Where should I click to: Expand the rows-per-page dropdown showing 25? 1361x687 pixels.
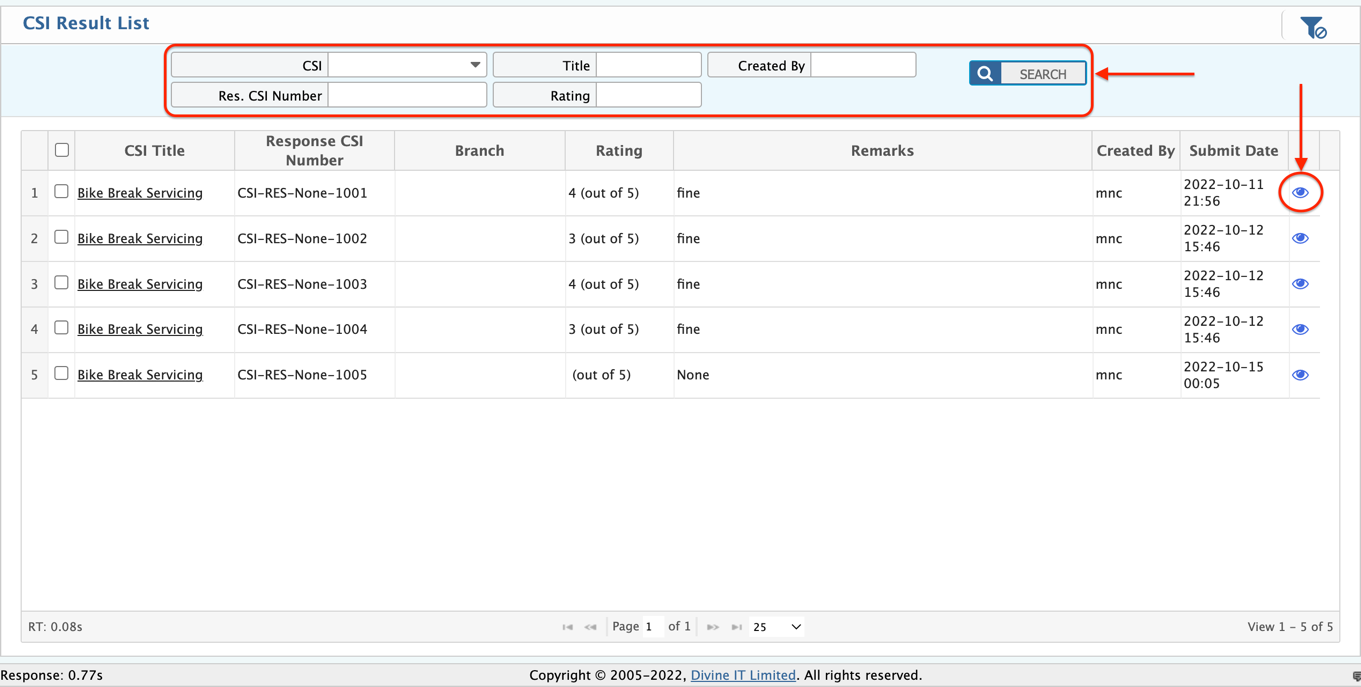pyautogui.click(x=777, y=626)
